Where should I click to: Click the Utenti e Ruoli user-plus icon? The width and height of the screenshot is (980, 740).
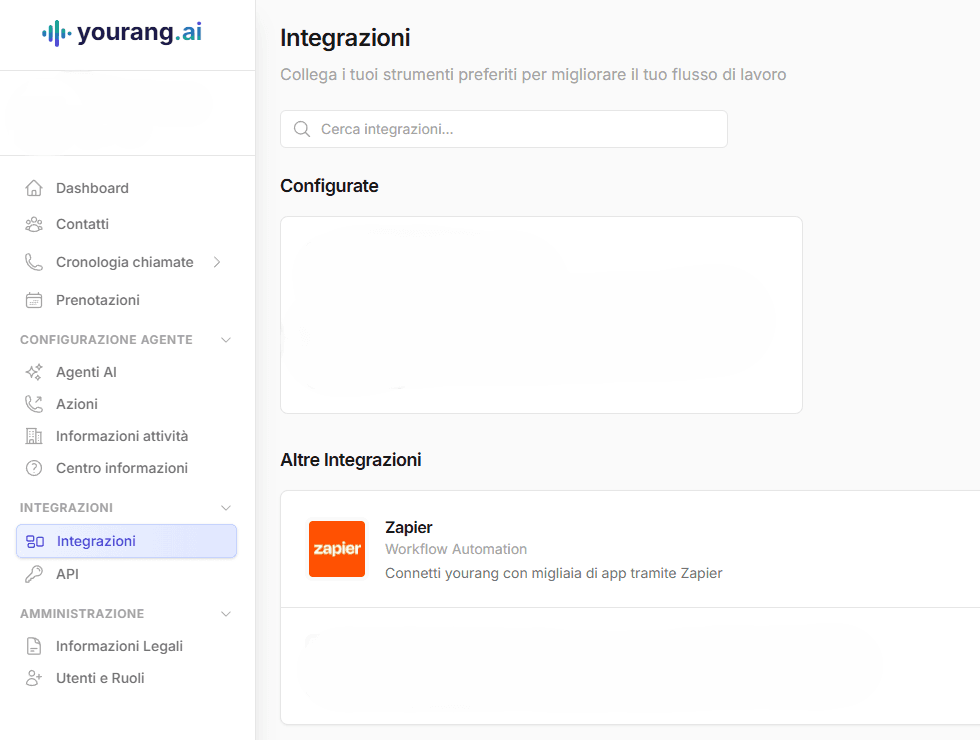[x=34, y=678]
